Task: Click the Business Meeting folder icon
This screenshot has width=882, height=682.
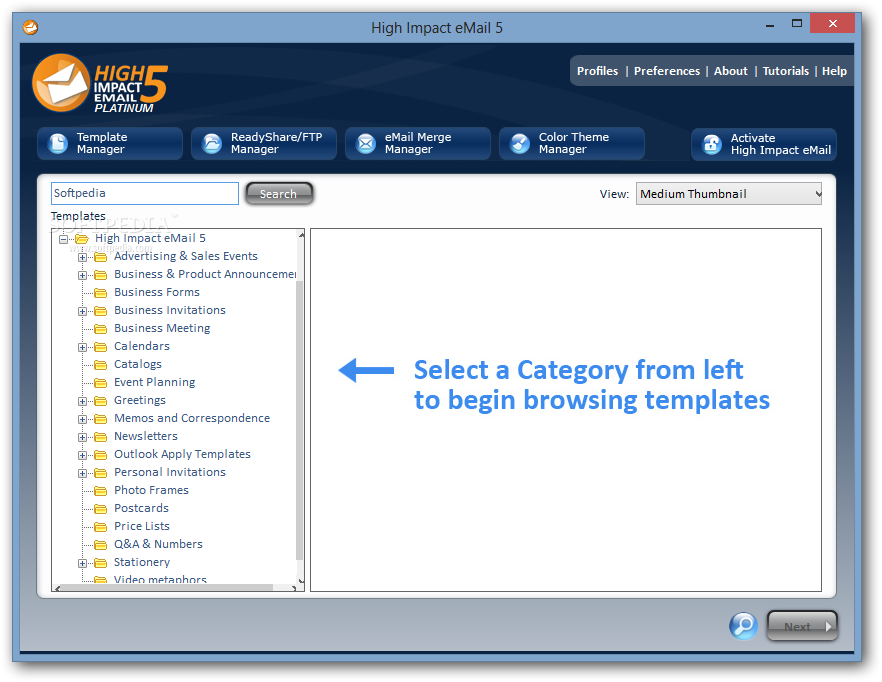Action: pyautogui.click(x=101, y=329)
